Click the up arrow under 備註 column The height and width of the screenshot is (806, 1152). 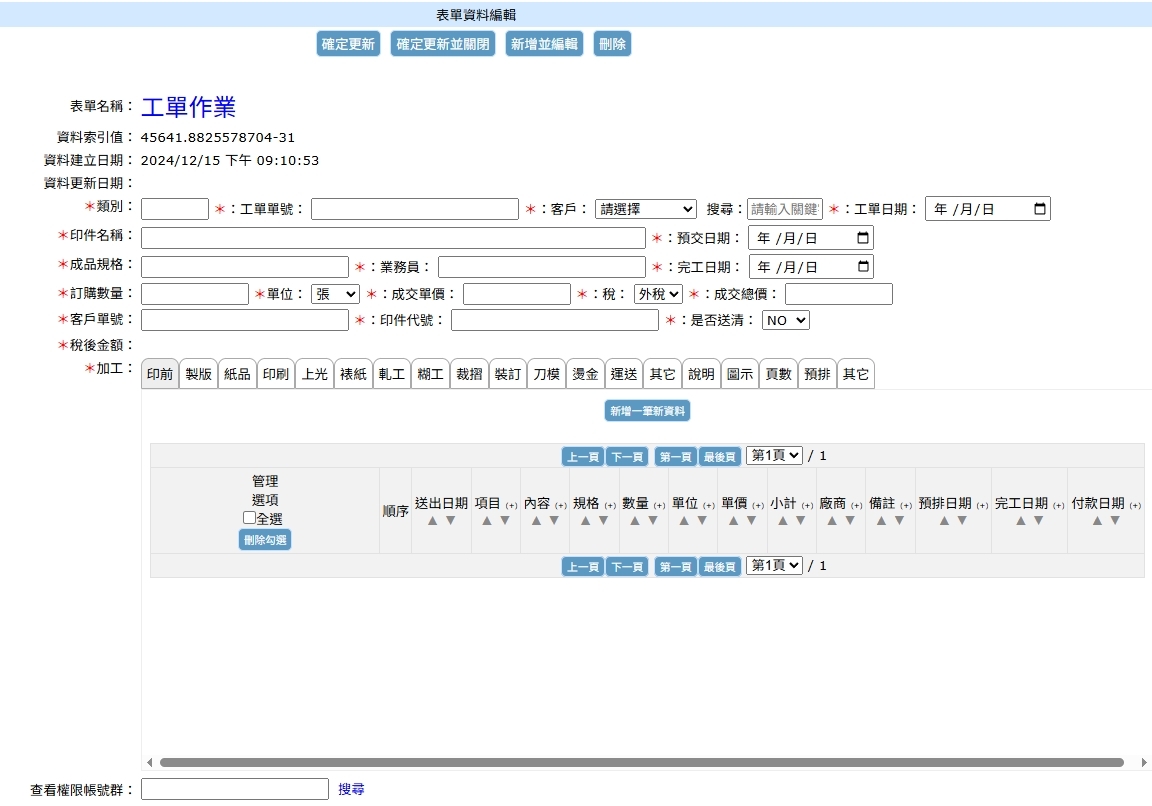point(881,521)
